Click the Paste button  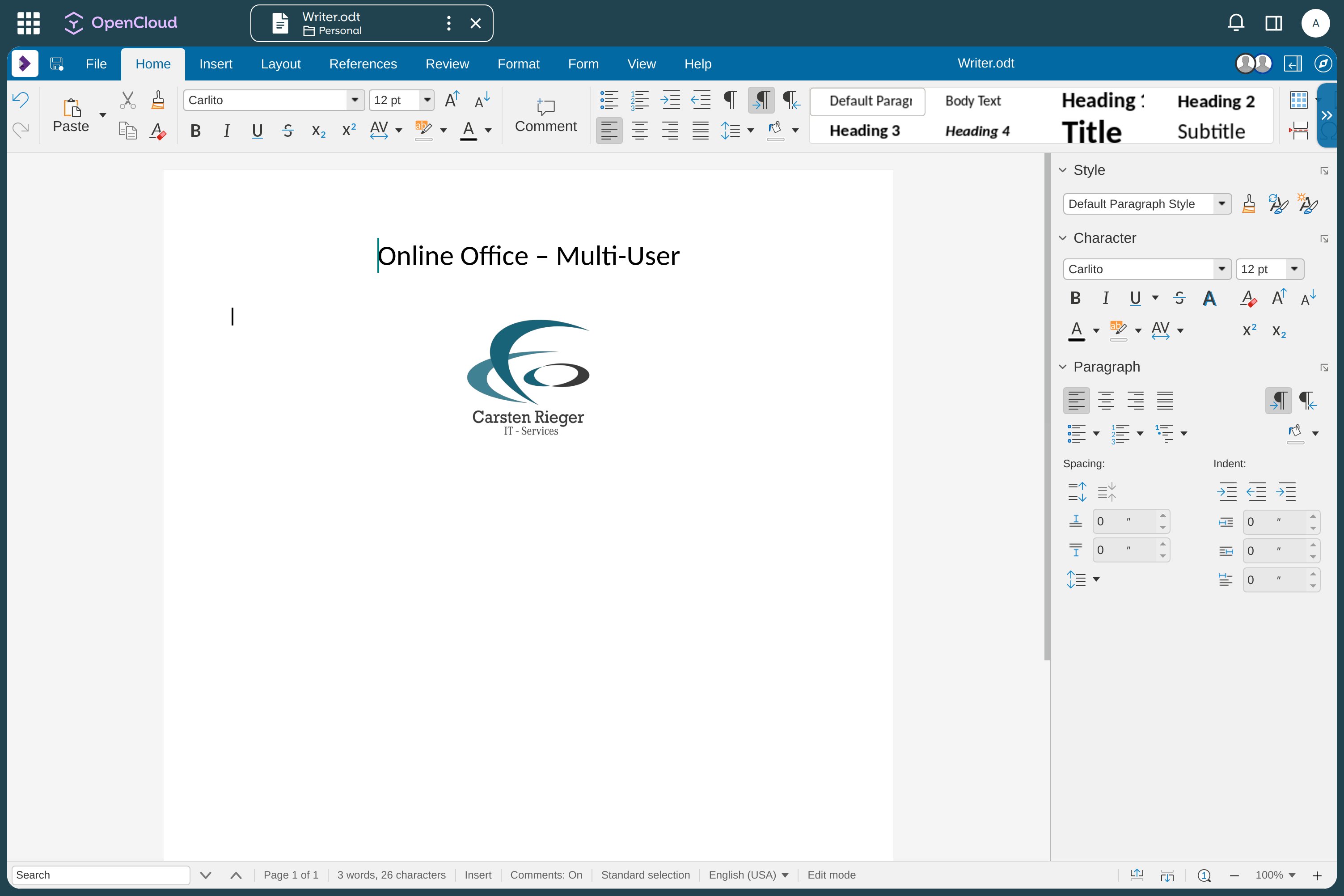[71, 115]
